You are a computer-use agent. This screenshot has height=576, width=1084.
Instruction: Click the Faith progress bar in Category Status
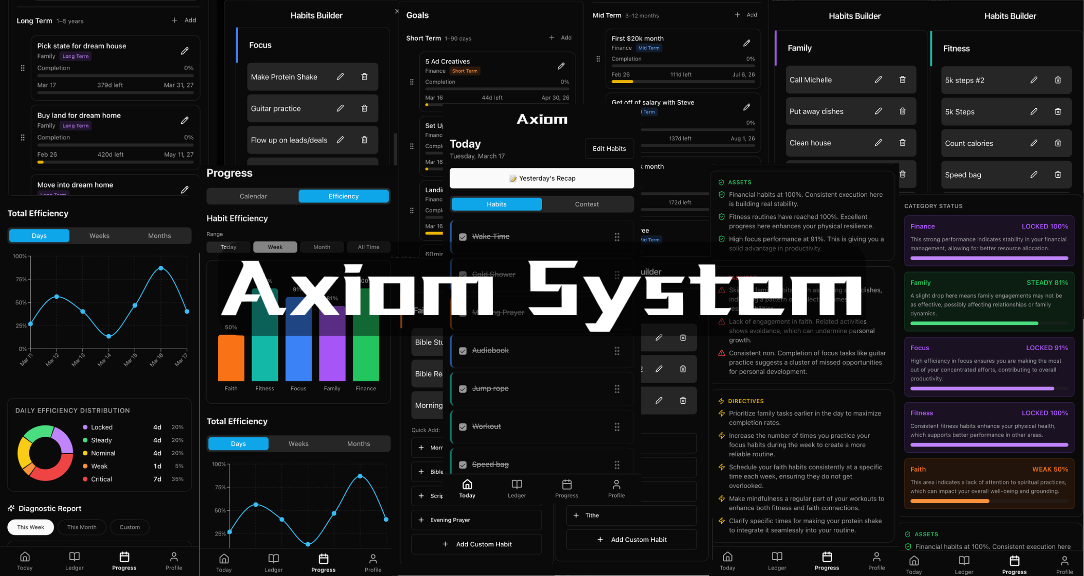(x=989, y=501)
